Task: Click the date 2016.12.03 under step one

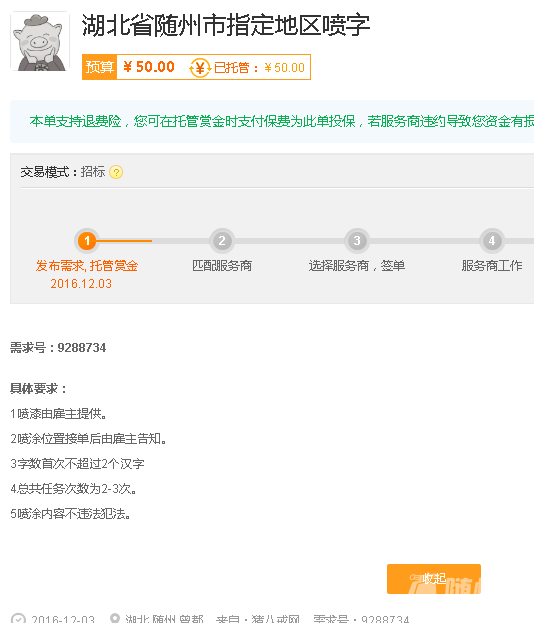Action: [81, 284]
